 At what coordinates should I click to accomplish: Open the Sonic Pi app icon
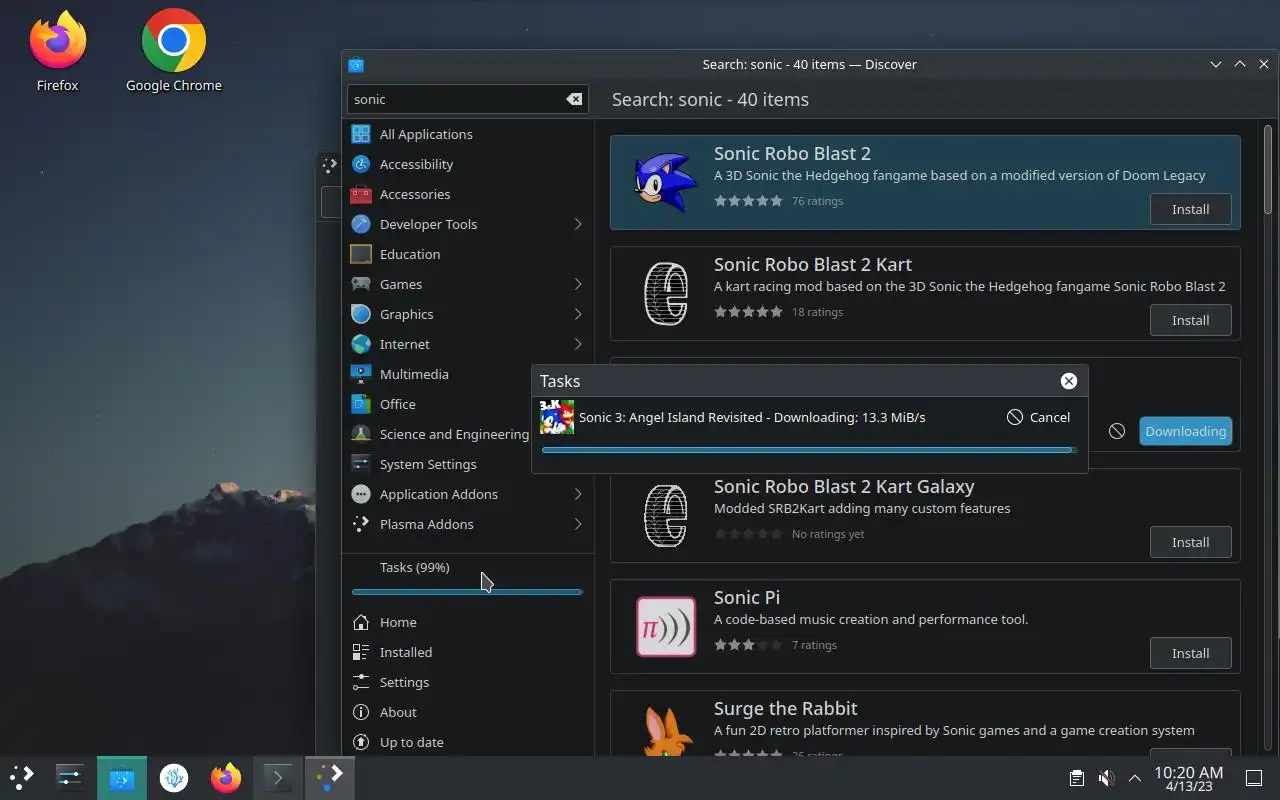point(666,626)
